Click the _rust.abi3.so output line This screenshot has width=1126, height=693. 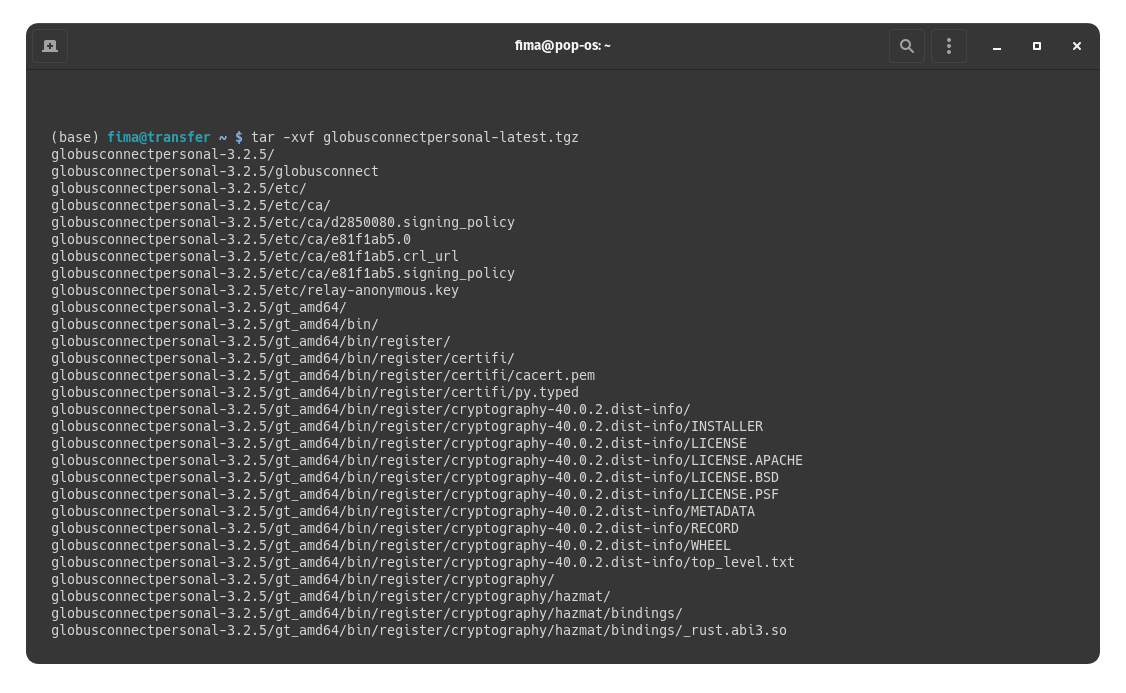coord(419,630)
